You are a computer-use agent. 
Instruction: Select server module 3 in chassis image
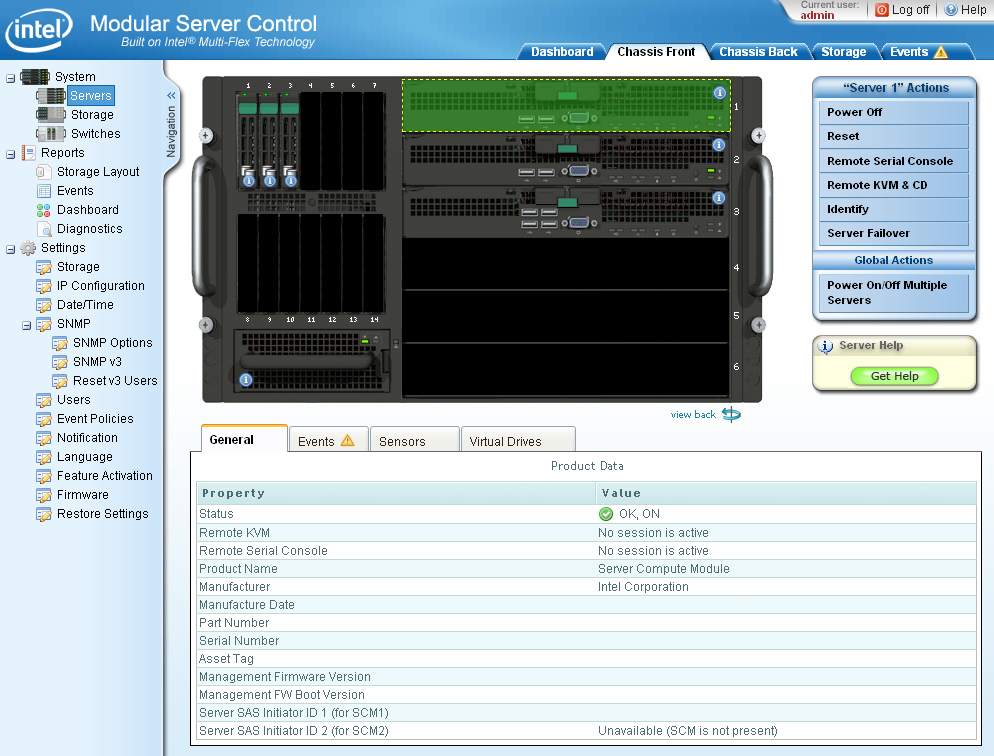click(566, 211)
